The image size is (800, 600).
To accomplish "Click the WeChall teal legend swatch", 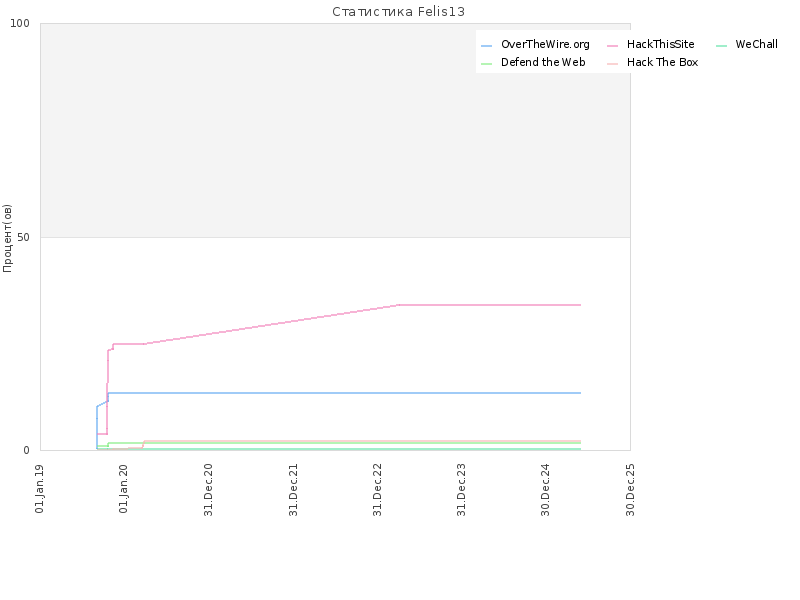I will click(721, 46).
